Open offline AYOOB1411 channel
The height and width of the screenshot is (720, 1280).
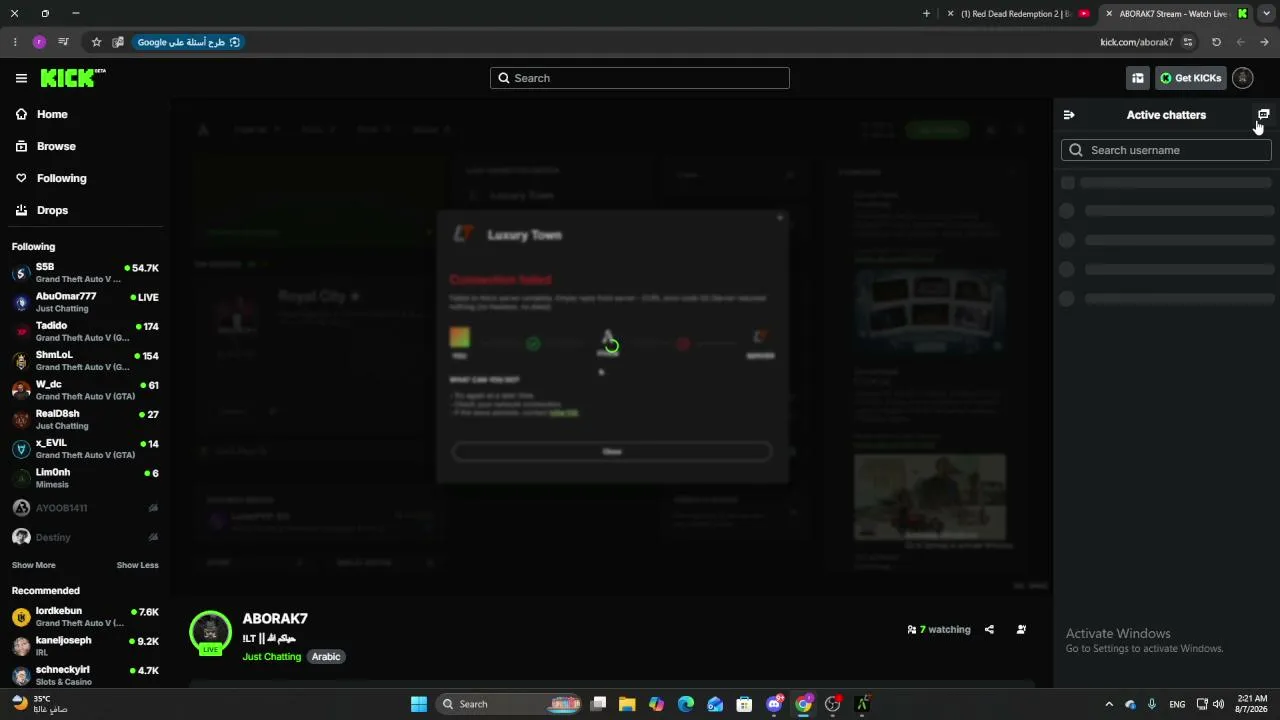point(85,508)
